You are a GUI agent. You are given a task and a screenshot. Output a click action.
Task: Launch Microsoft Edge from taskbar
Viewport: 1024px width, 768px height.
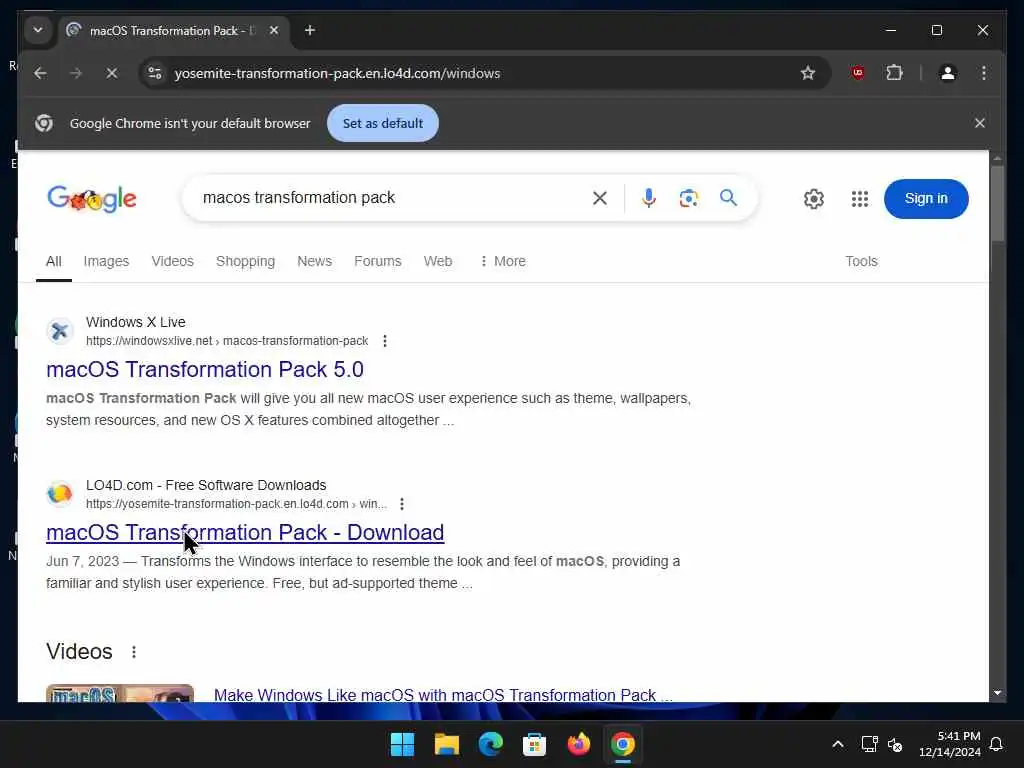point(490,744)
